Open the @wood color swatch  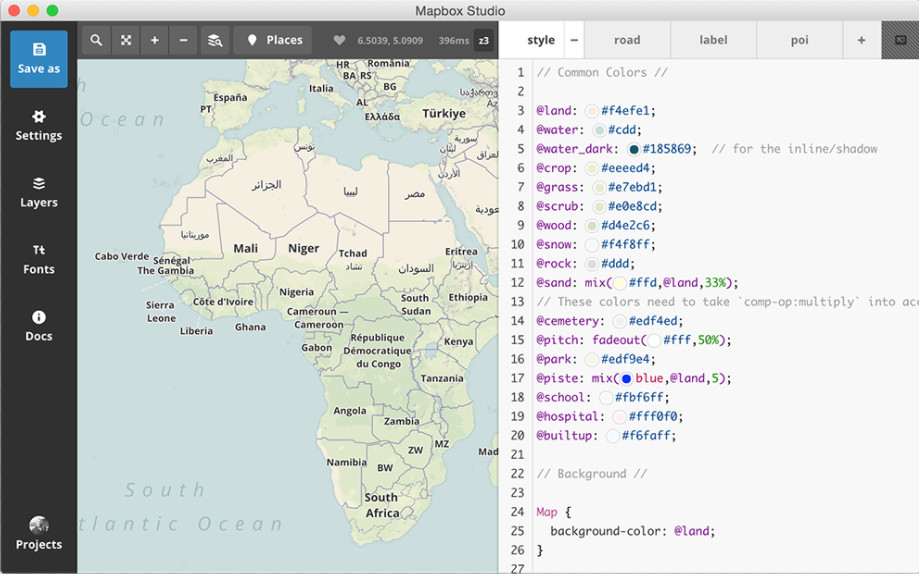coord(592,226)
